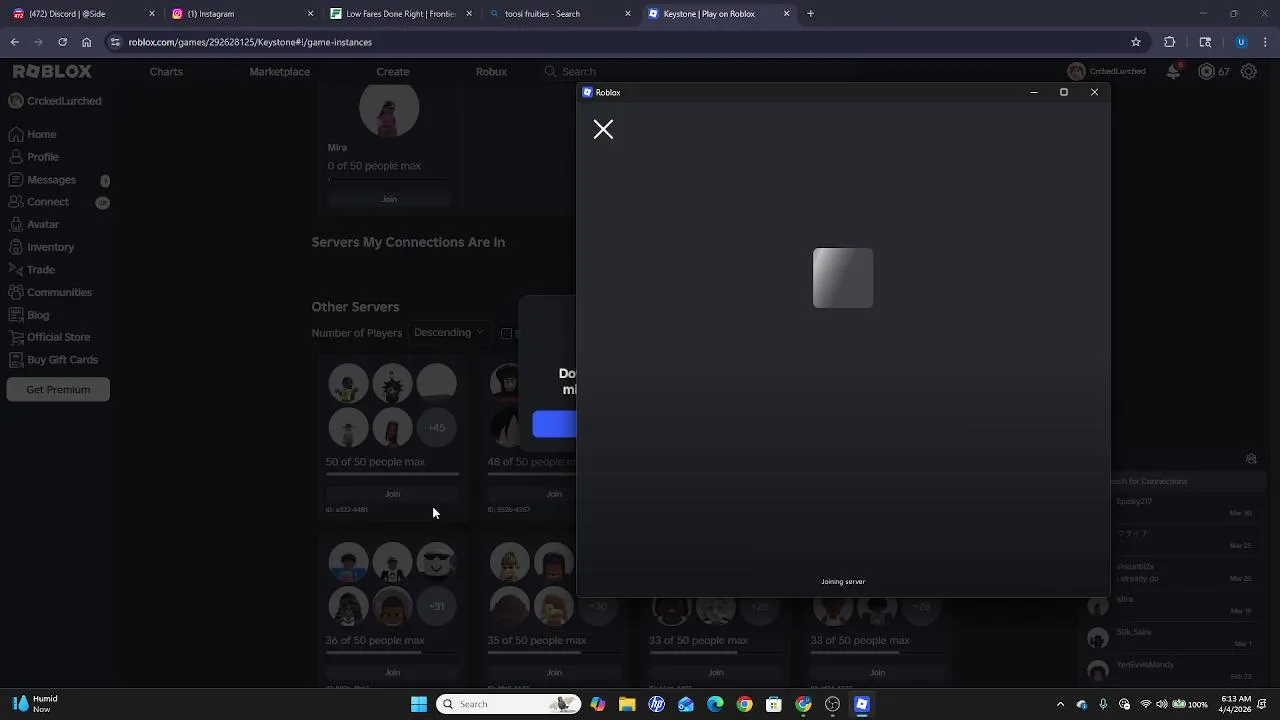The image size is (1280, 720).
Task: Open the Create nav tab
Action: click(393, 71)
